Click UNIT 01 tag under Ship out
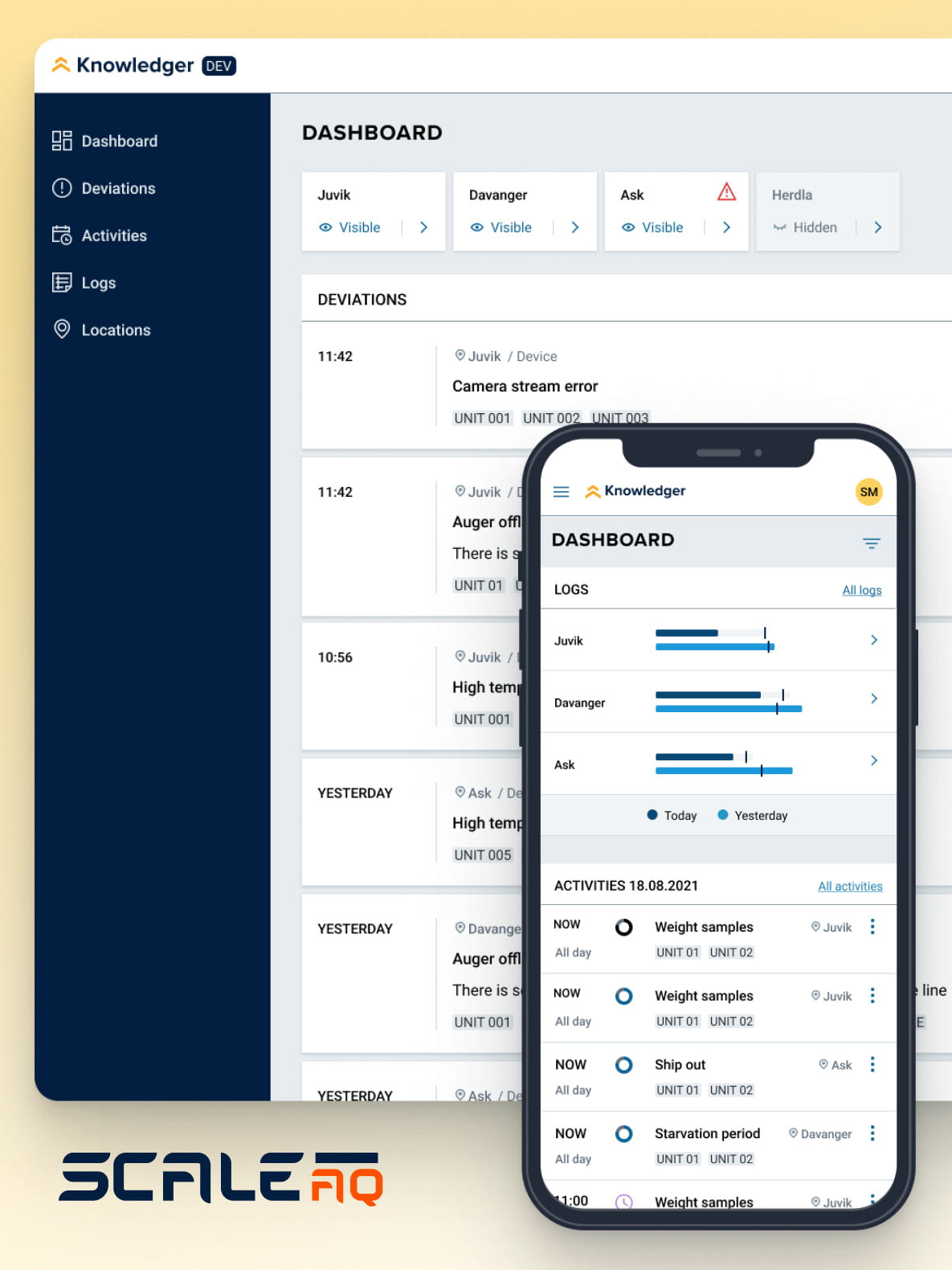The width and height of the screenshot is (952, 1270). [678, 1091]
